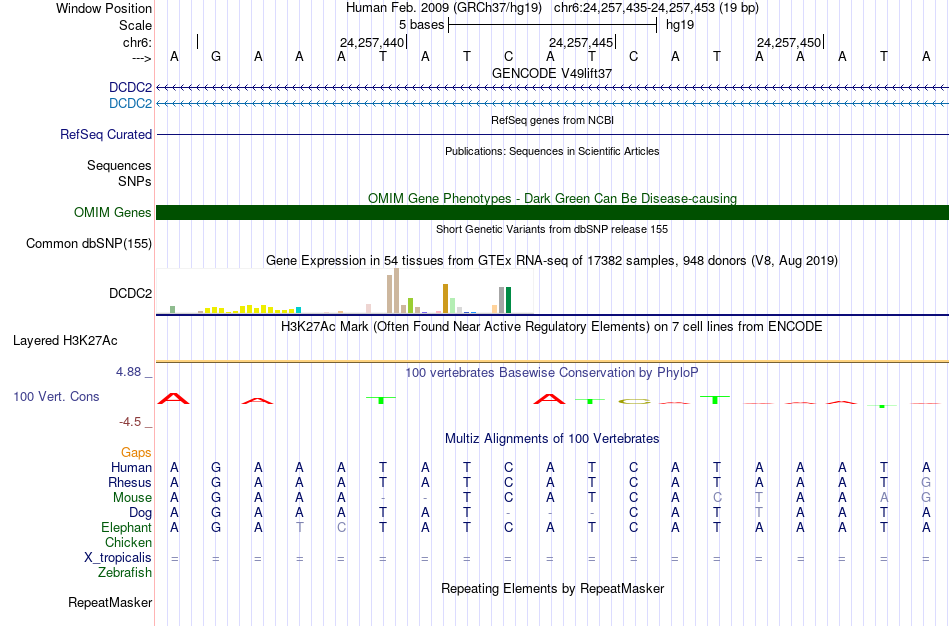Click the light gray G ending Rhesus row

point(926,482)
